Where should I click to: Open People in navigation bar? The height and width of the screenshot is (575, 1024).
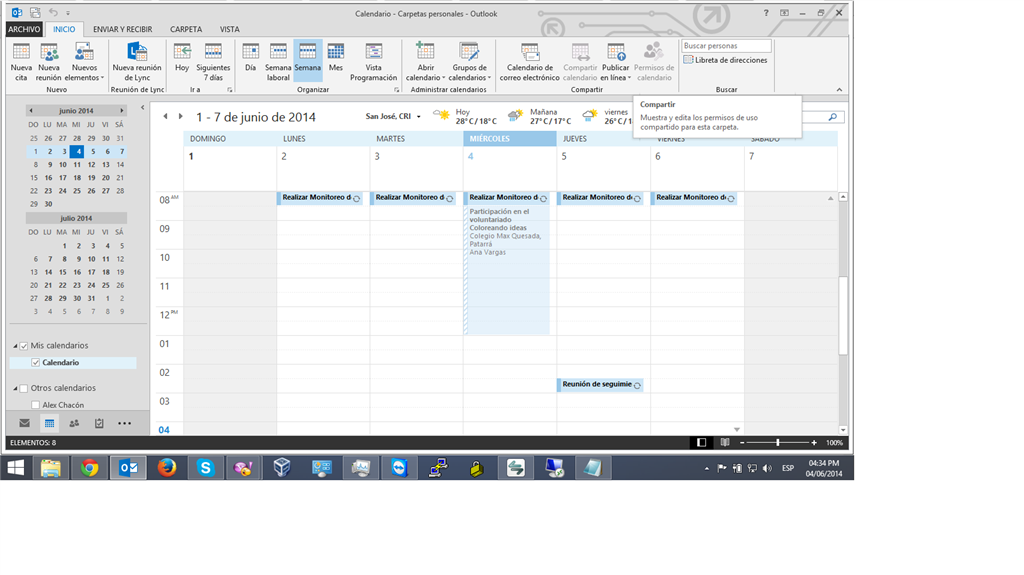pyautogui.click(x=74, y=423)
